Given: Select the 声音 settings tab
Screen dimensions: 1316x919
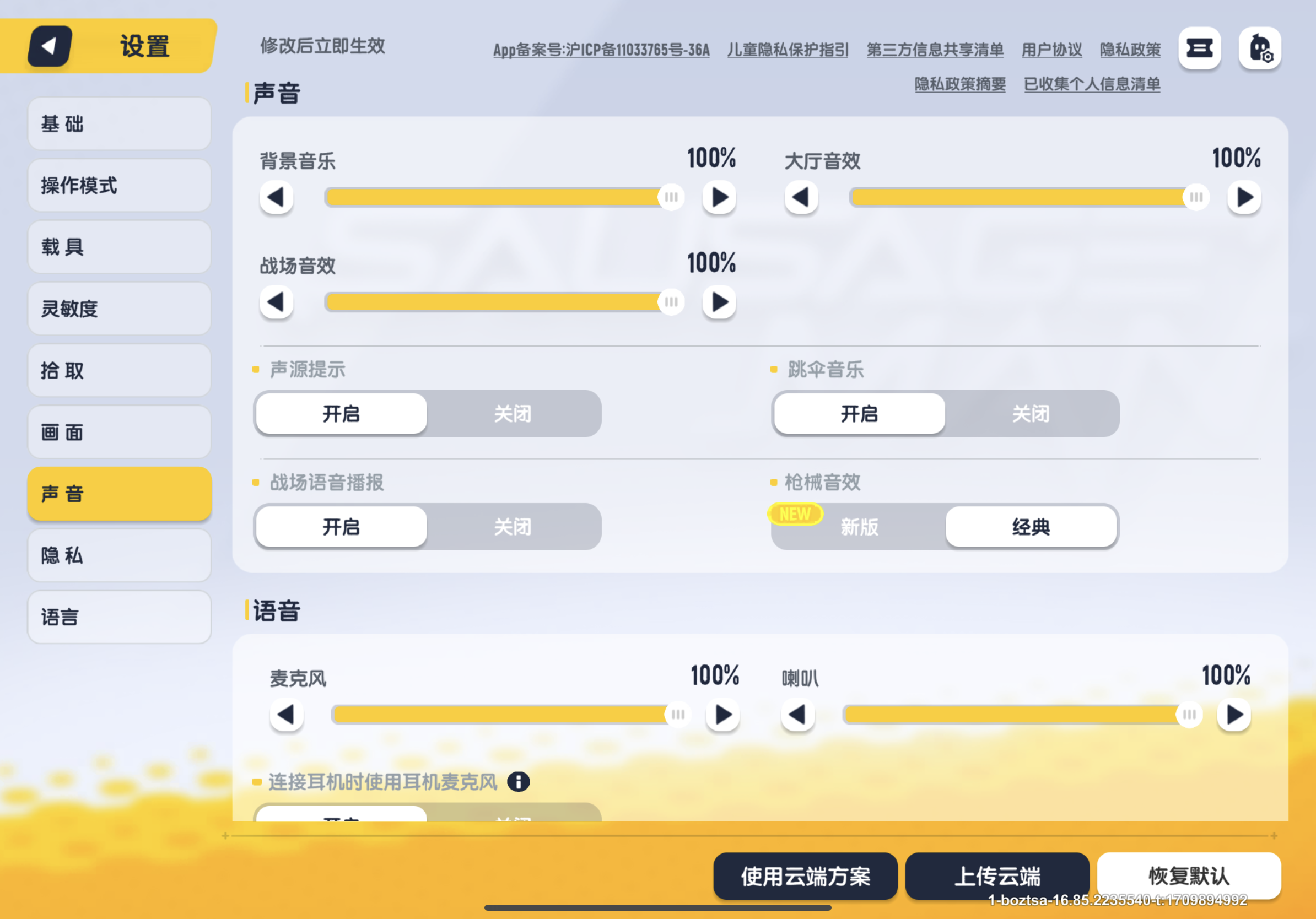Looking at the screenshot, I should pos(119,494).
